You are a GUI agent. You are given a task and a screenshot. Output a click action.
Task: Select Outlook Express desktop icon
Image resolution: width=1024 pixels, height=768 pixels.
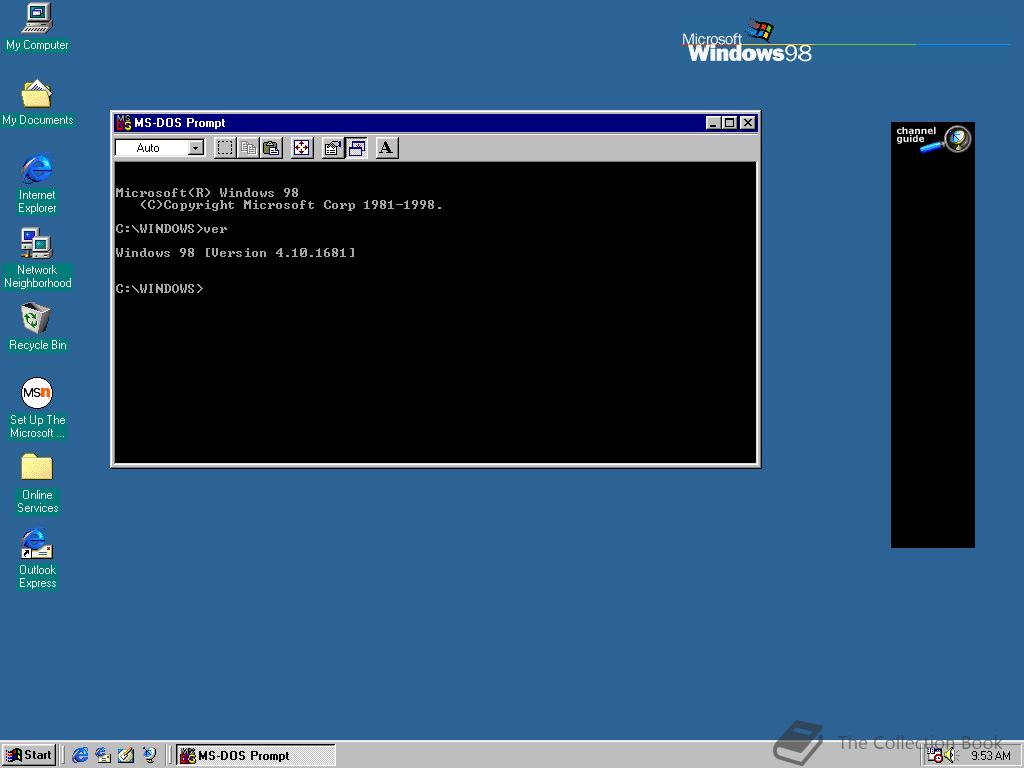pos(37,560)
